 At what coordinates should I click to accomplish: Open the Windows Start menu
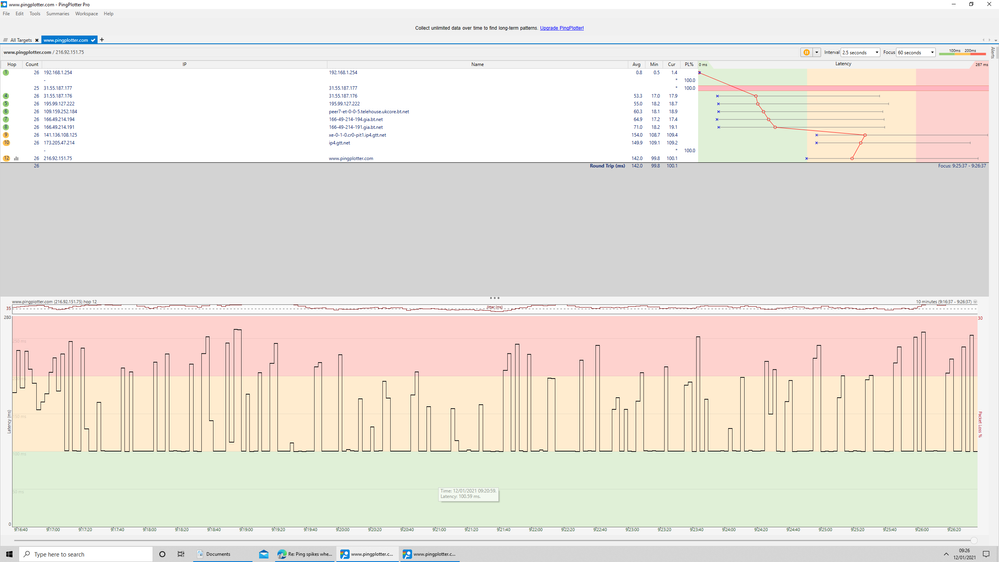tap(9, 554)
